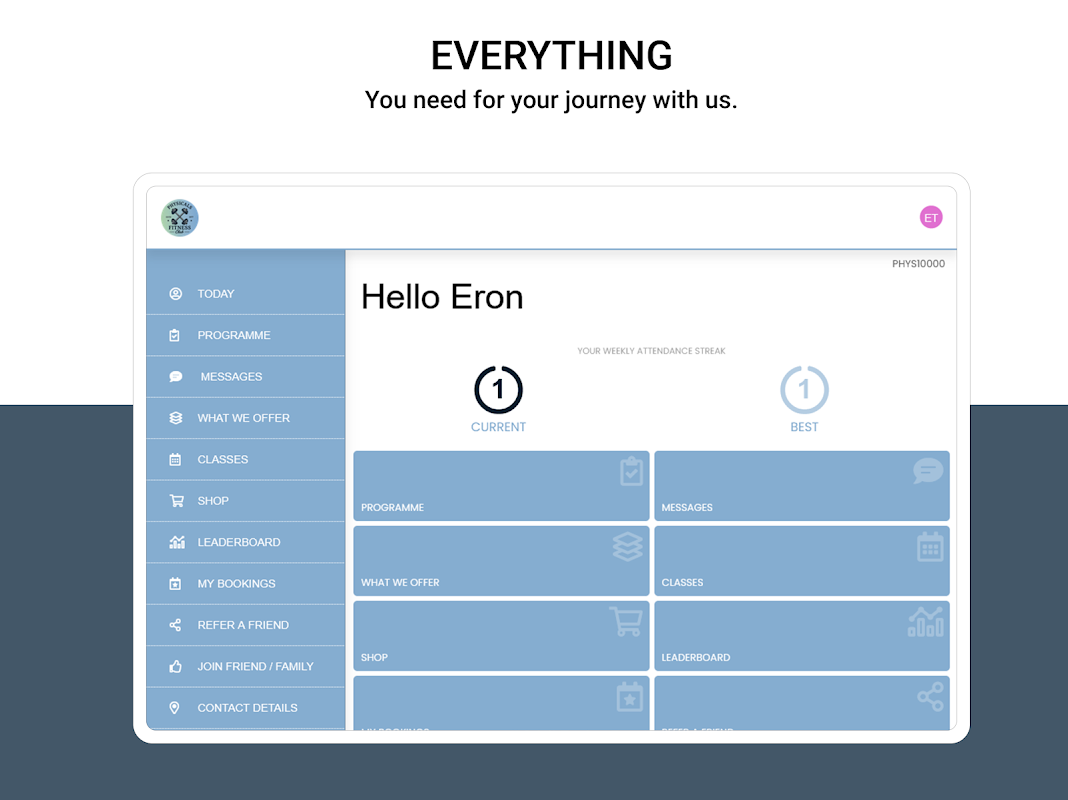Click the BEST streak circle
This screenshot has width=1068, height=800.
pos(804,389)
